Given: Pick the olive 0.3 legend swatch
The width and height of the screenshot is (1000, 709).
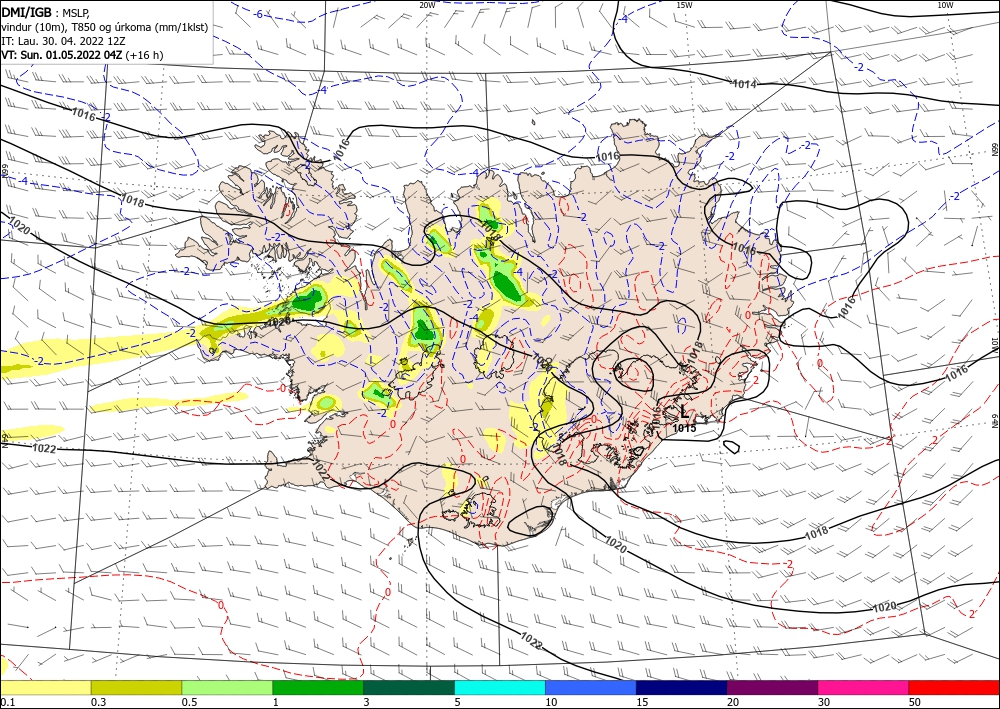Looking at the screenshot, I should pos(136,687).
